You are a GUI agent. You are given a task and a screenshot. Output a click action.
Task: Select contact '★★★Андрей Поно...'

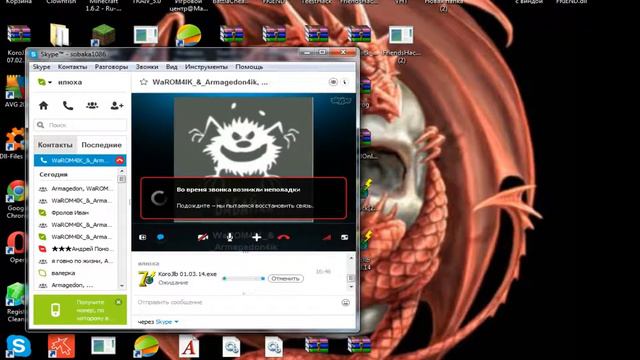coord(76,249)
